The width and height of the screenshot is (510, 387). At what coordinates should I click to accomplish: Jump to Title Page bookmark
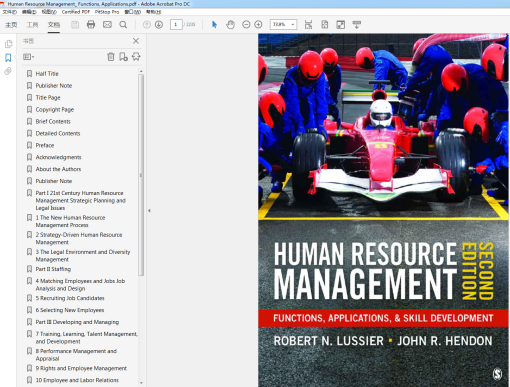[48, 98]
